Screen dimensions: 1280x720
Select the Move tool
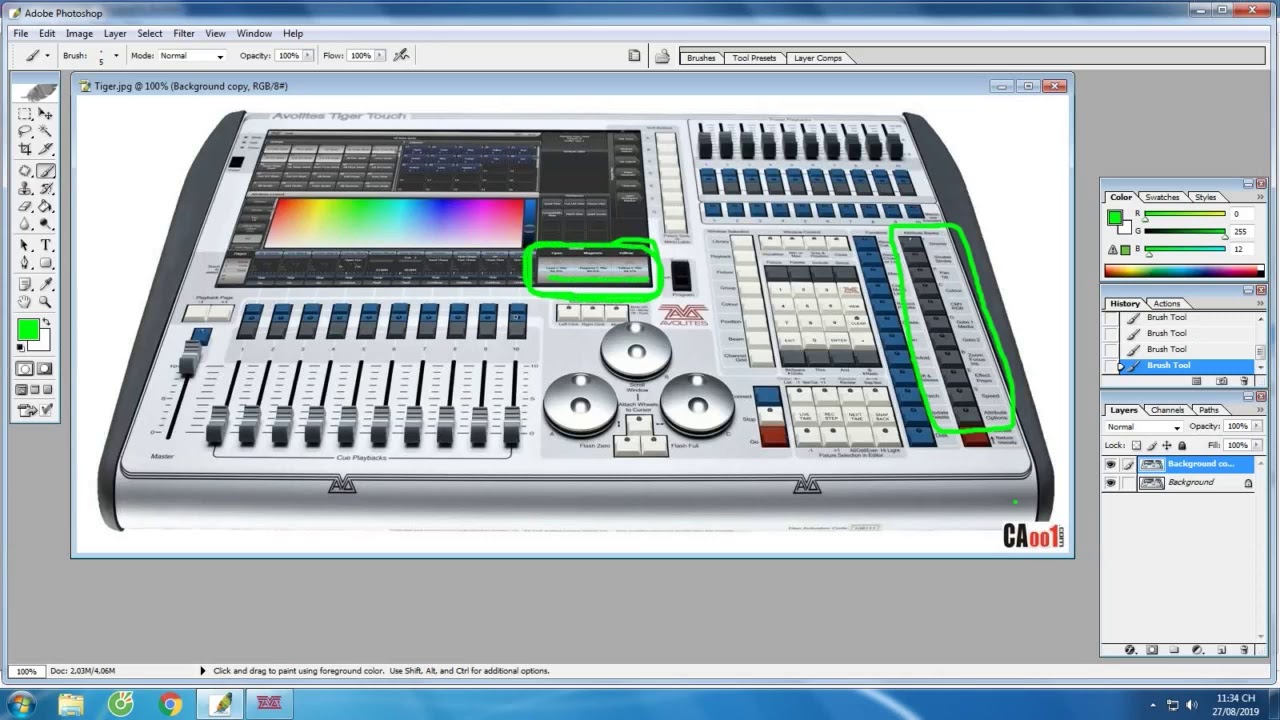pyautogui.click(x=45, y=114)
